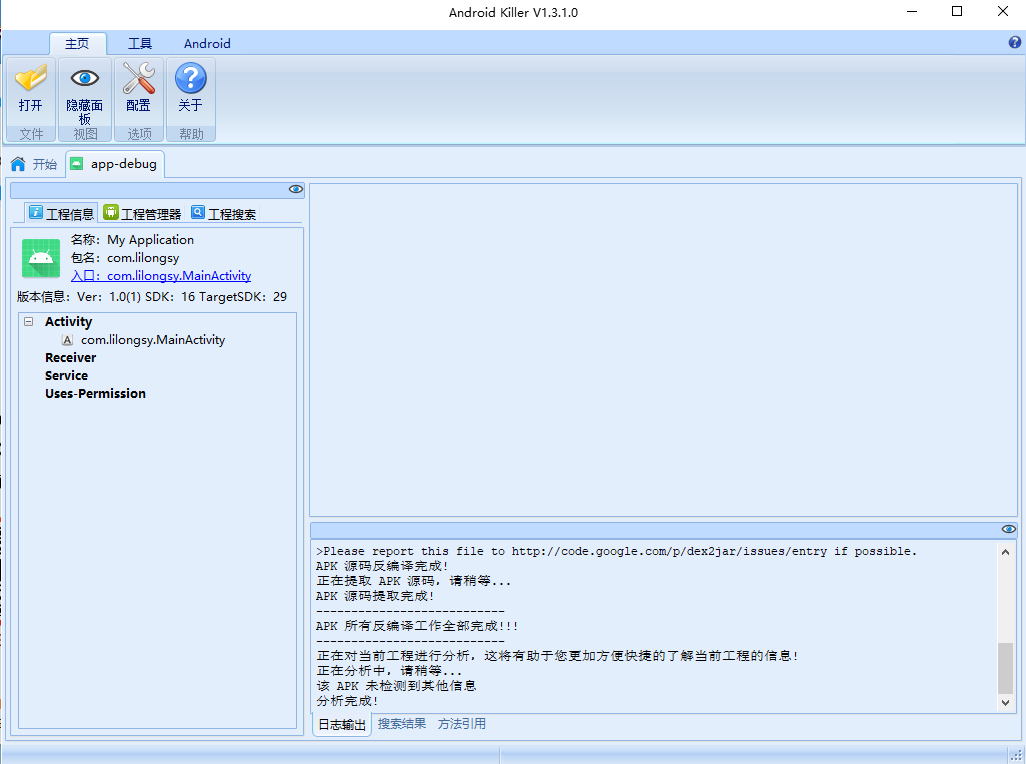
Task: Click the blue help question mark icon
Action: pyautogui.click(x=1016, y=43)
